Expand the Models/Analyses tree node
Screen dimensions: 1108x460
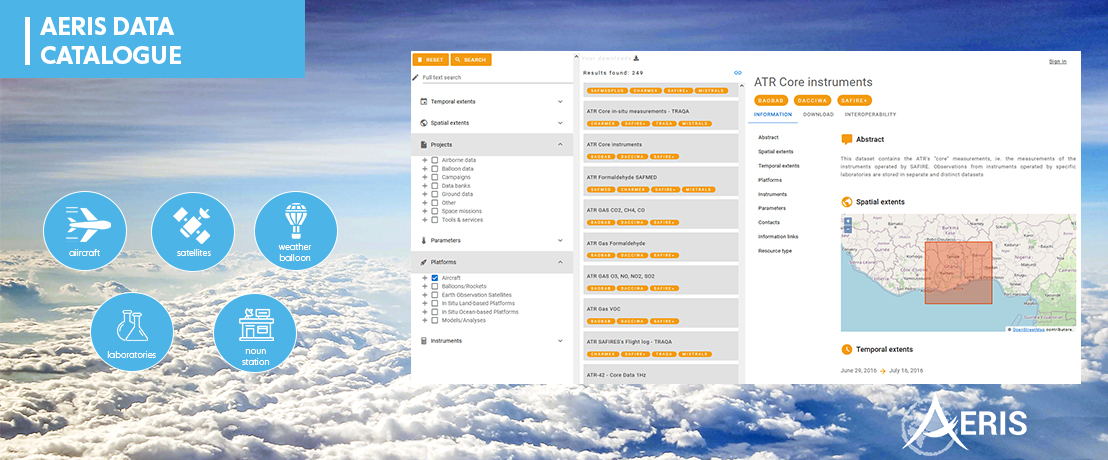(425, 320)
